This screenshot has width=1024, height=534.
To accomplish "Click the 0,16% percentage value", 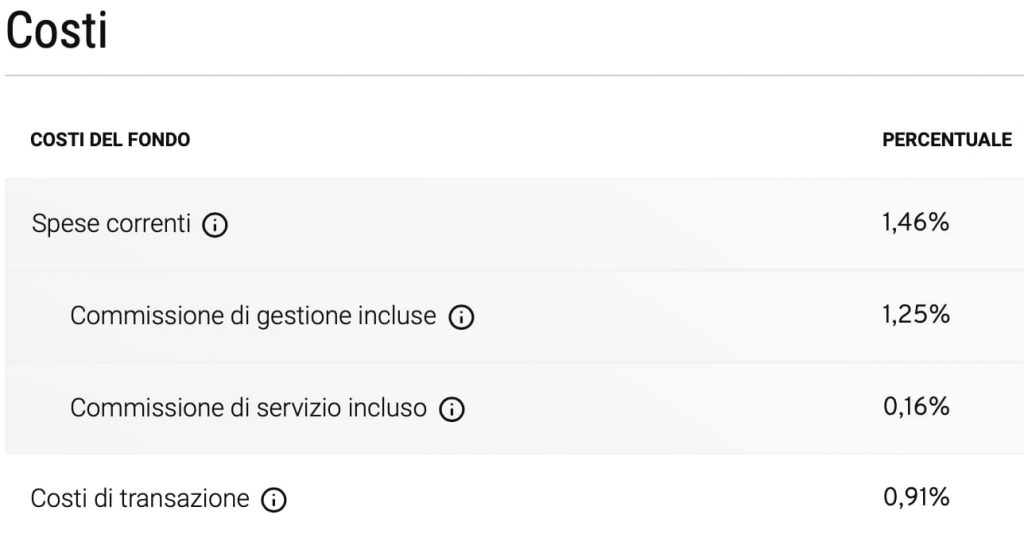I will pyautogui.click(x=916, y=407).
